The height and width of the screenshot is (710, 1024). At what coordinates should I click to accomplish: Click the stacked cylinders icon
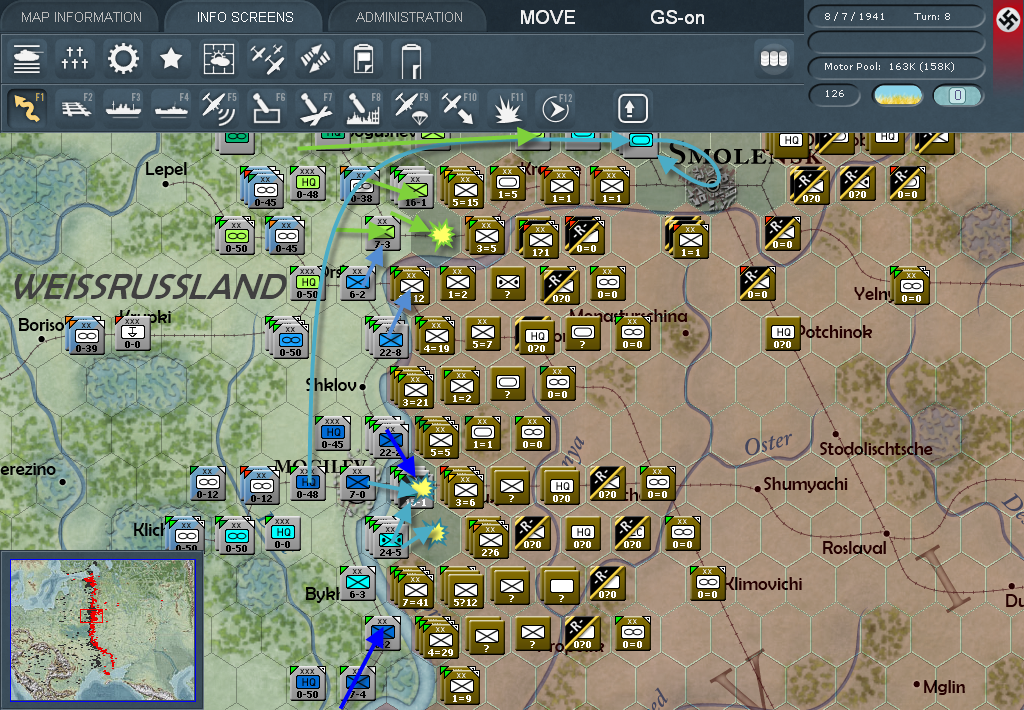[x=774, y=59]
